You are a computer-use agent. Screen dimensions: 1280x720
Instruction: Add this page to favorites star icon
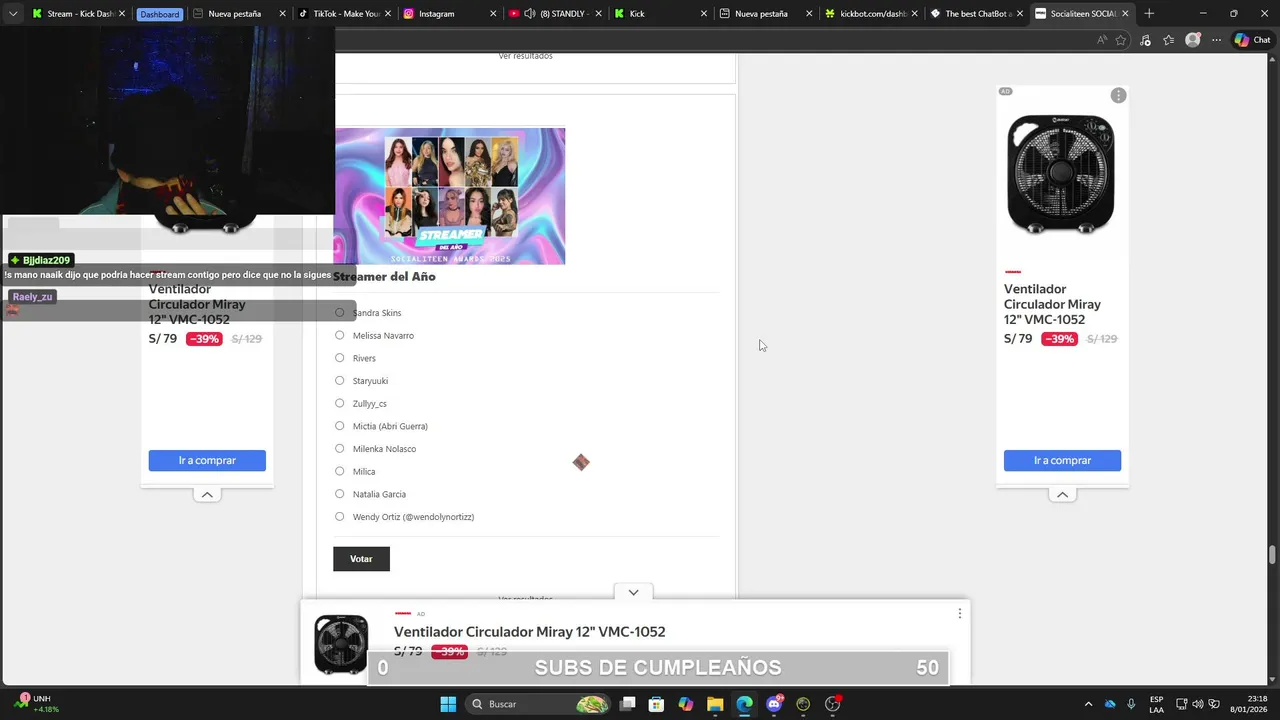coord(1121,40)
